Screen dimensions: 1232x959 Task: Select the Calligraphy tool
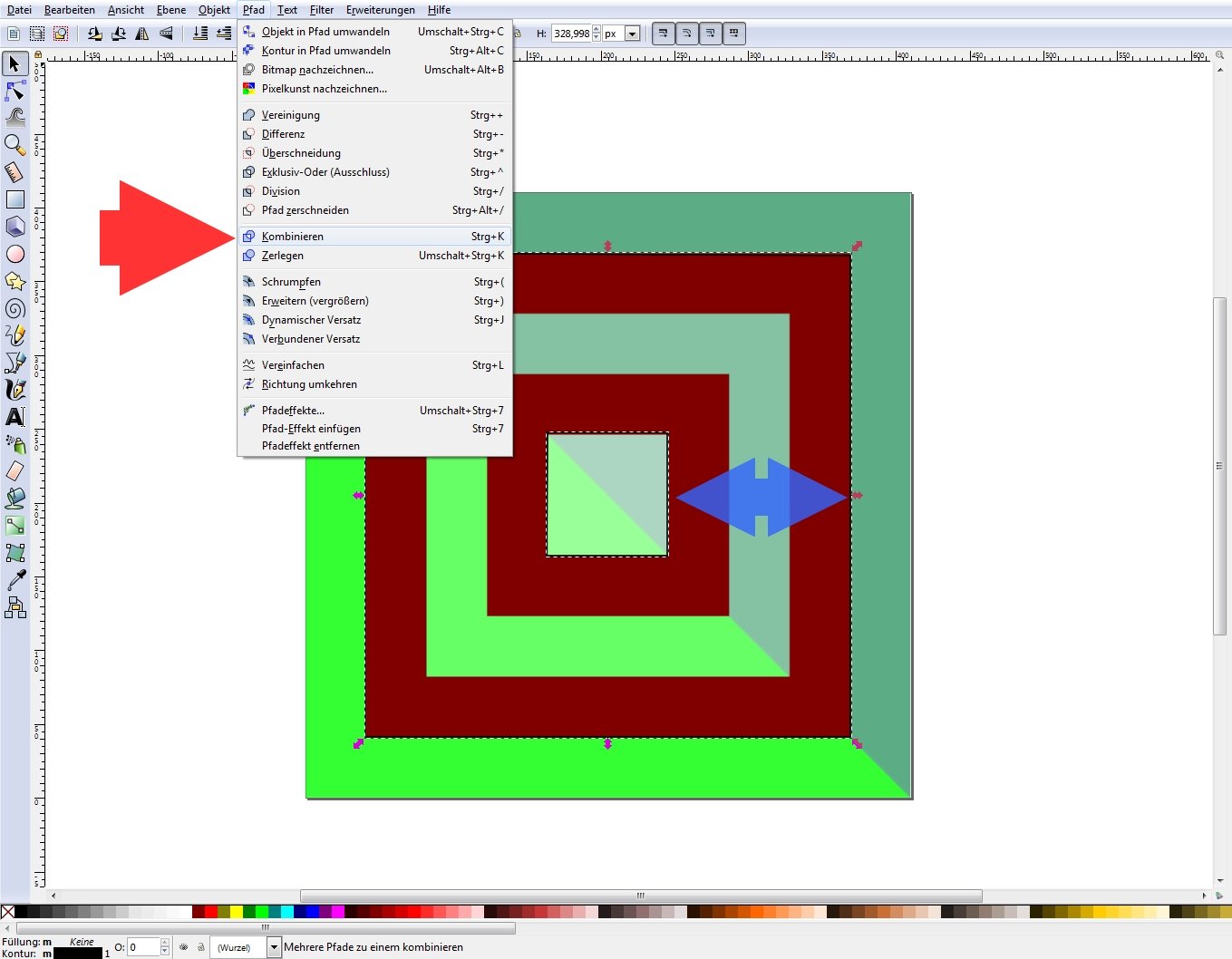pos(15,390)
